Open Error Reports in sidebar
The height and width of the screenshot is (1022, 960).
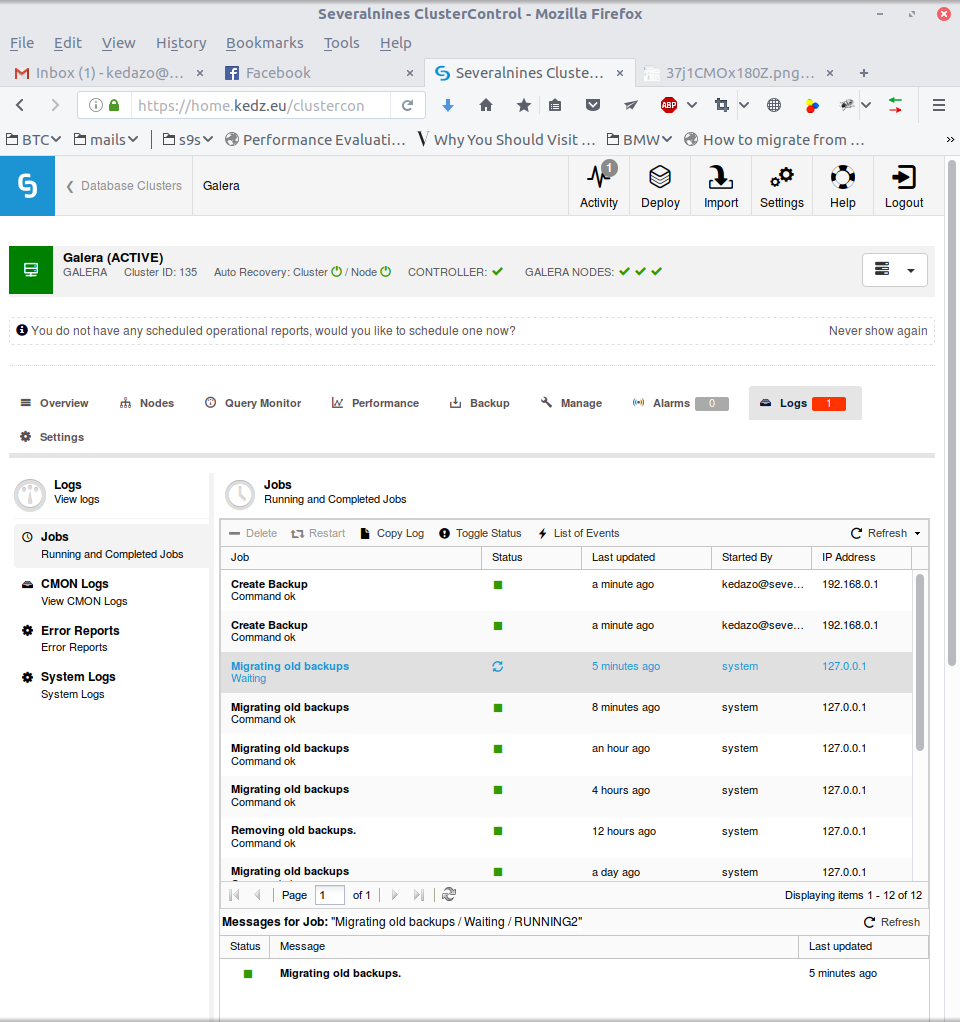coord(111,639)
